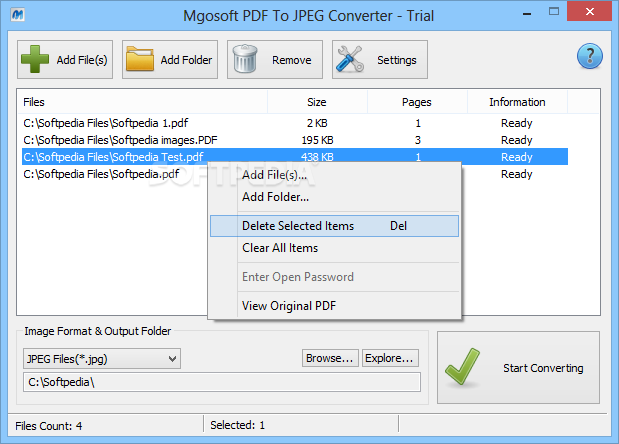Click the wrench and screwdriver Settings icon
Image resolution: width=619 pixels, height=444 pixels.
[x=350, y=59]
